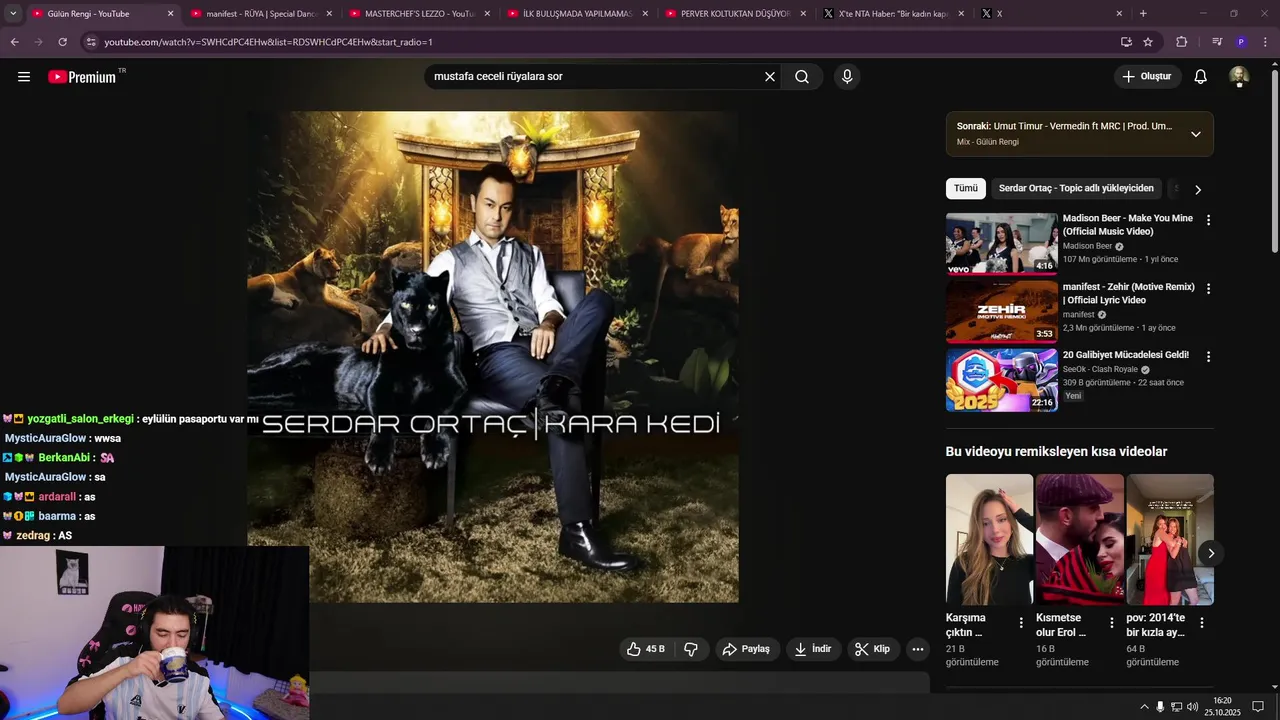Show hidden tray icons chevron
Viewport: 1280px width, 720px height.
[x=1144, y=707]
